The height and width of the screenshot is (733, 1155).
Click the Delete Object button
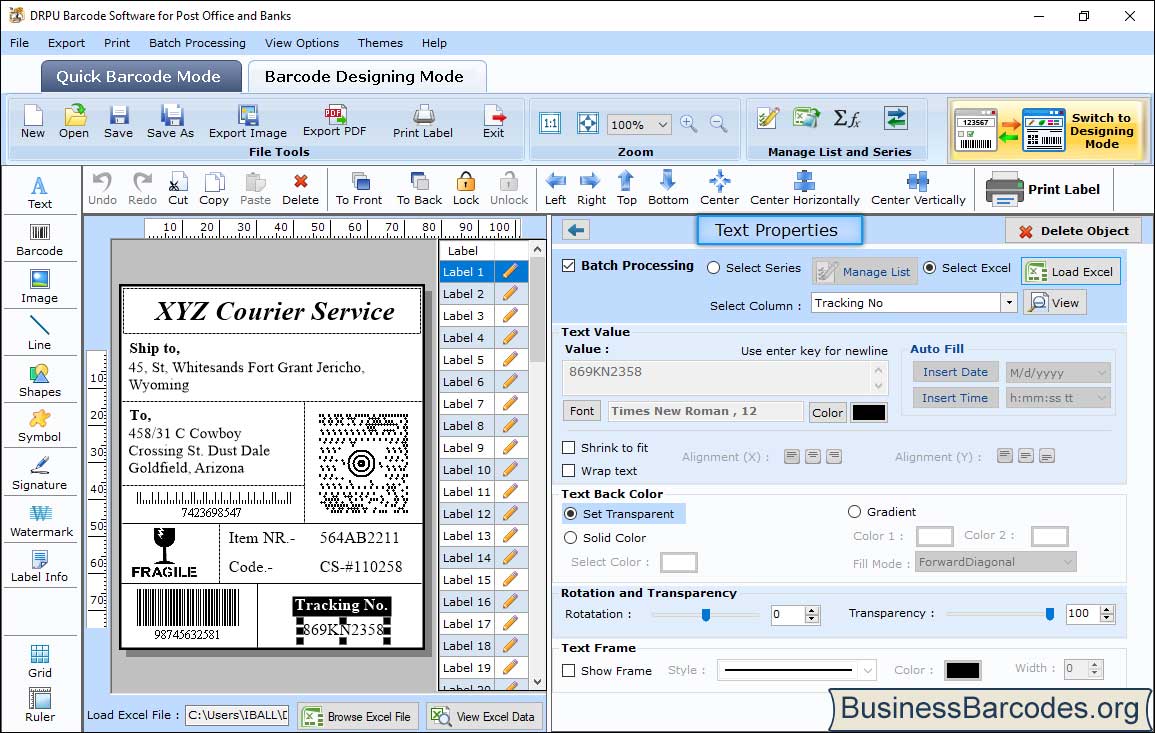point(1073,231)
